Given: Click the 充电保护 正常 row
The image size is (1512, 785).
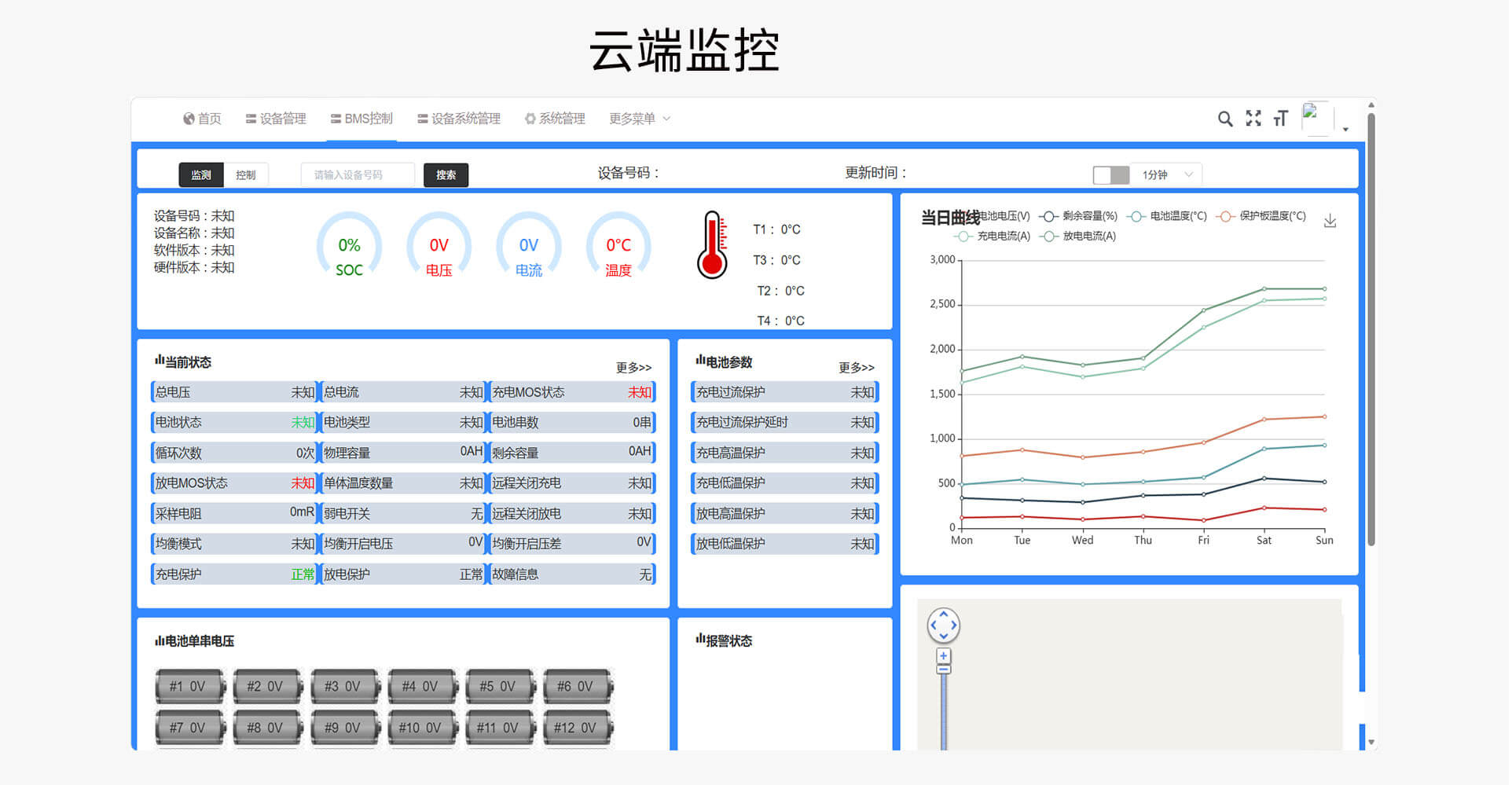Looking at the screenshot, I should pyautogui.click(x=236, y=575).
